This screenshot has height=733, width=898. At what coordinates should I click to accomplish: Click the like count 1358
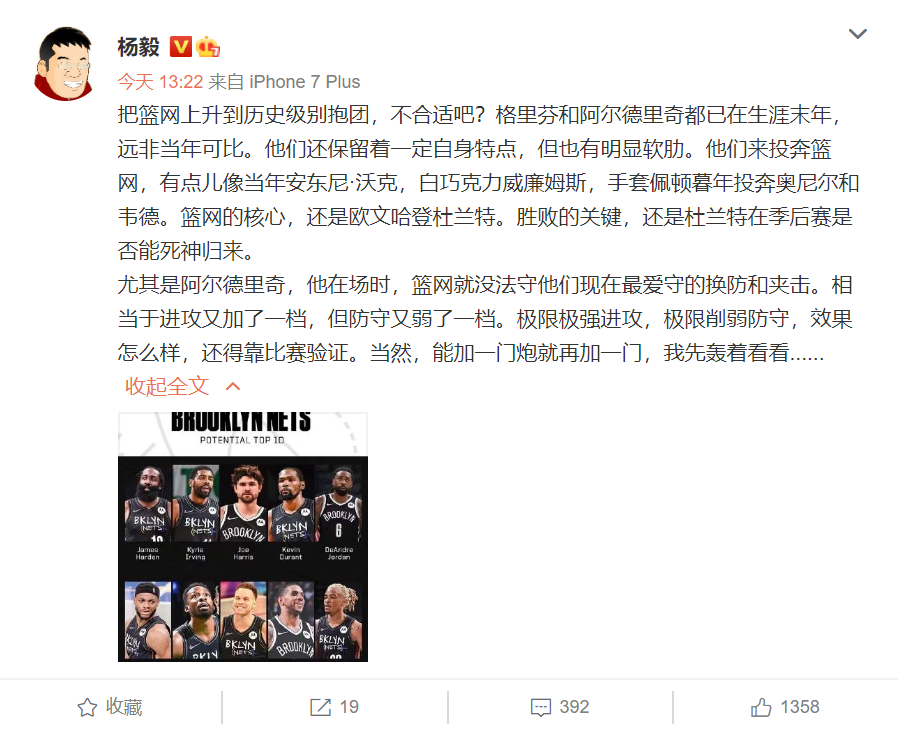800,707
